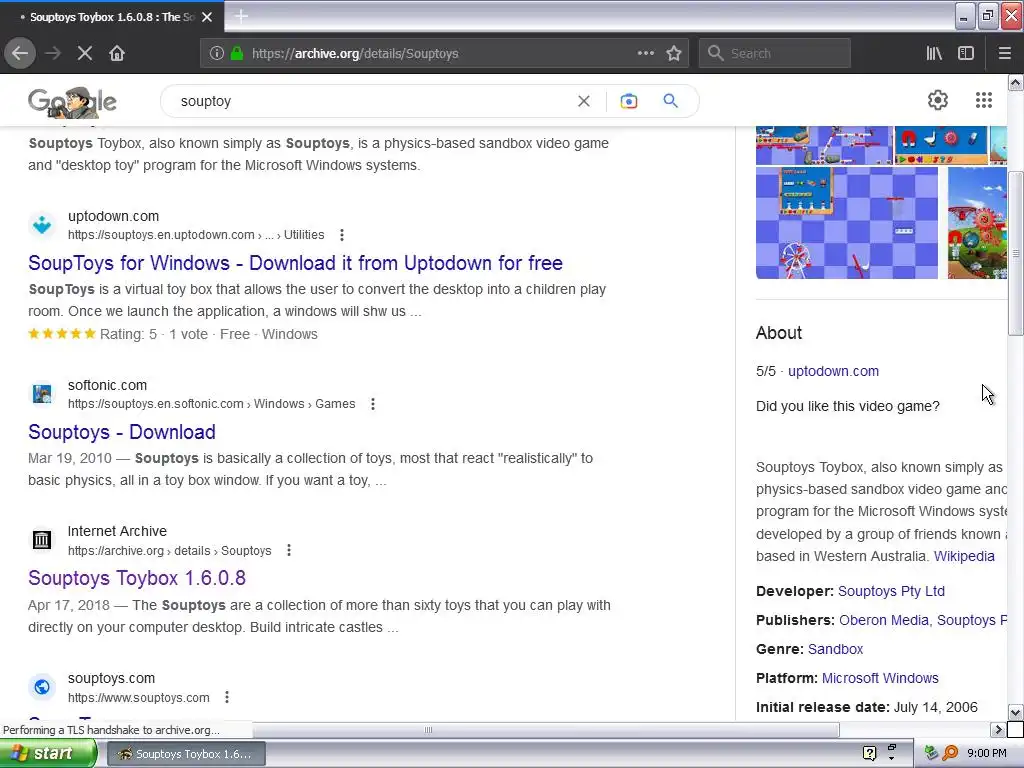Focus the Firefox Search box

[775, 54]
